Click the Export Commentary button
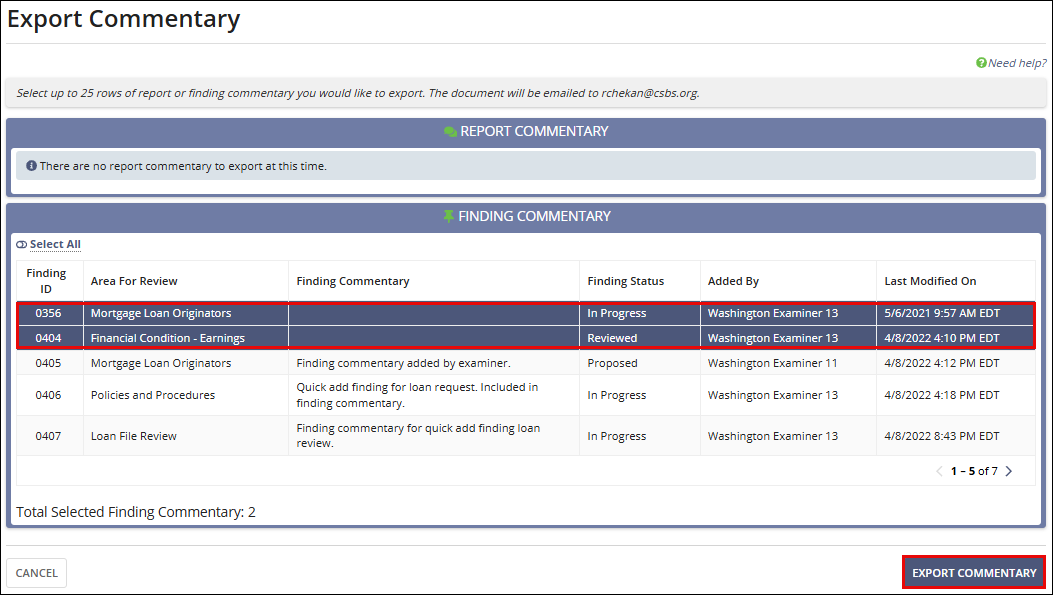 pyautogui.click(x=973, y=572)
